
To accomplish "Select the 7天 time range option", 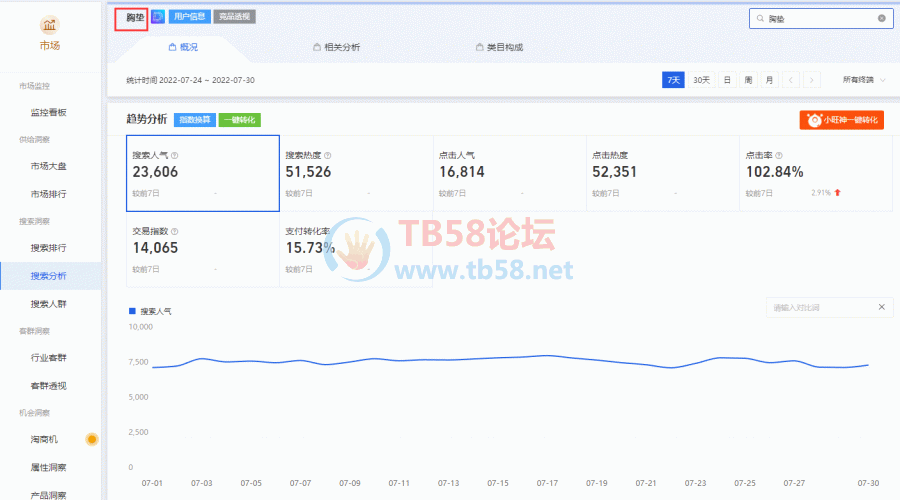I will point(673,80).
